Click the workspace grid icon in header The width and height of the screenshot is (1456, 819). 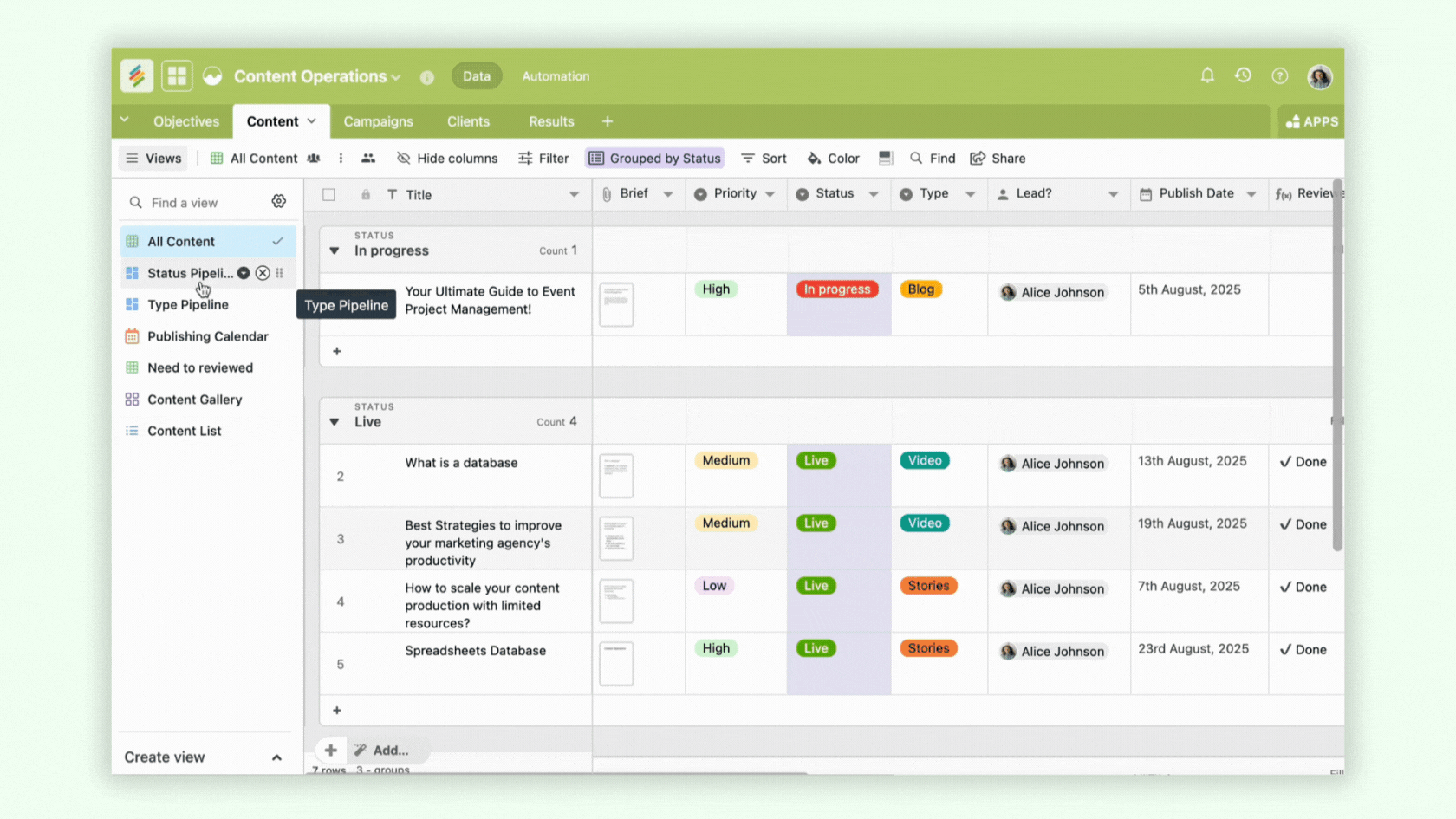click(x=177, y=76)
